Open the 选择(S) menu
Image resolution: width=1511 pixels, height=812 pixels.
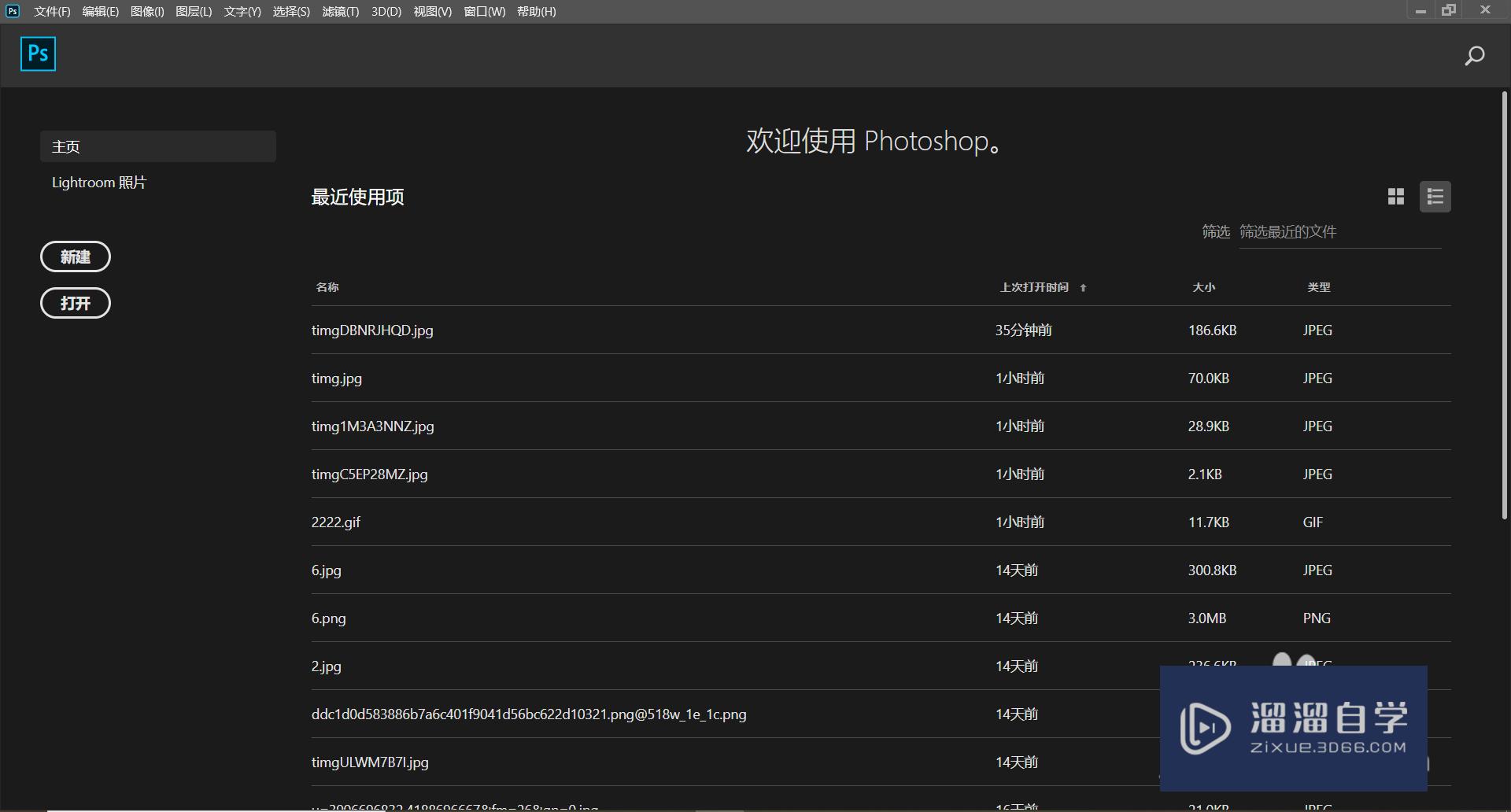291,12
